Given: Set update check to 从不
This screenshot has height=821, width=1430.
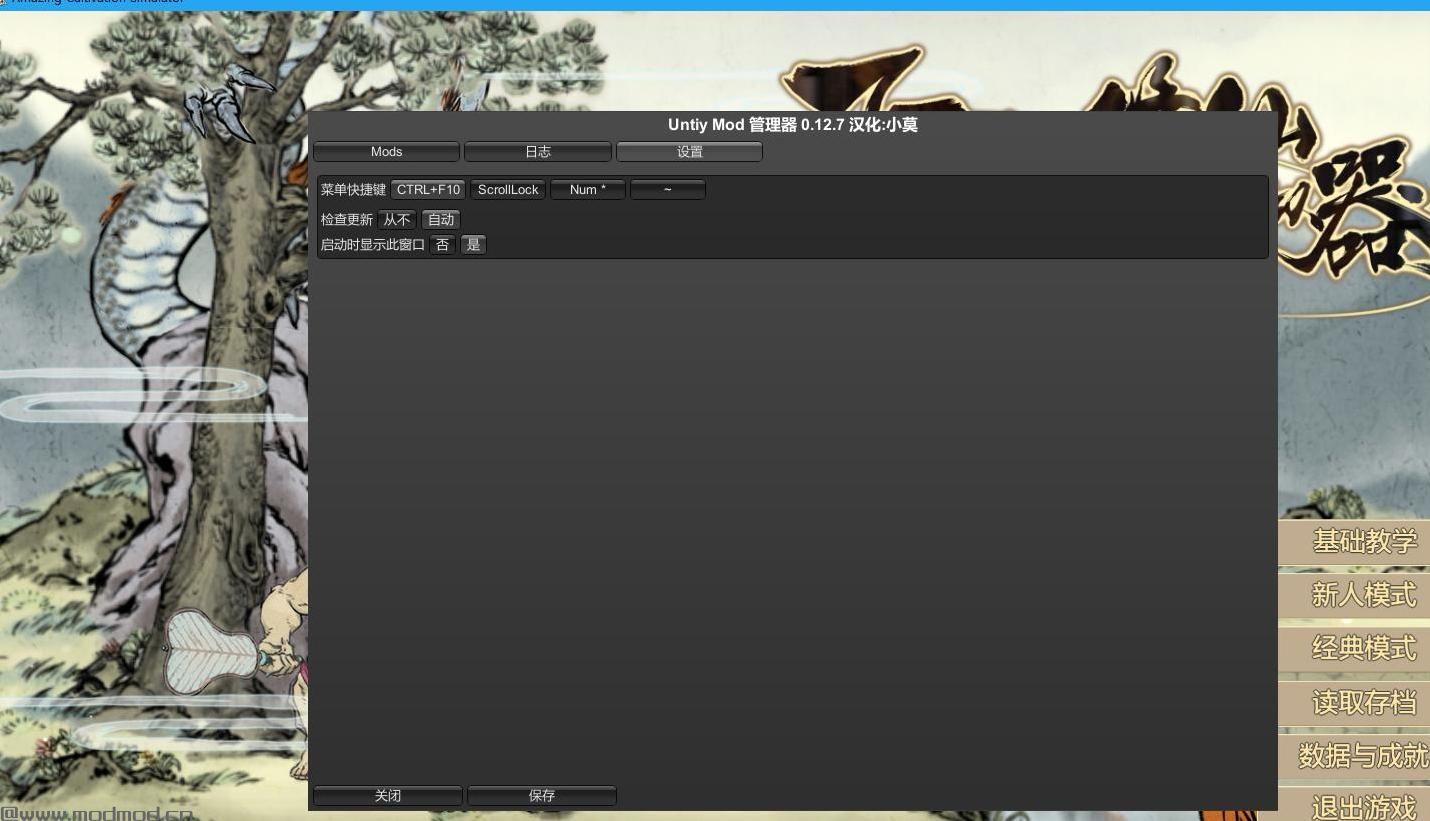Looking at the screenshot, I should (x=397, y=220).
